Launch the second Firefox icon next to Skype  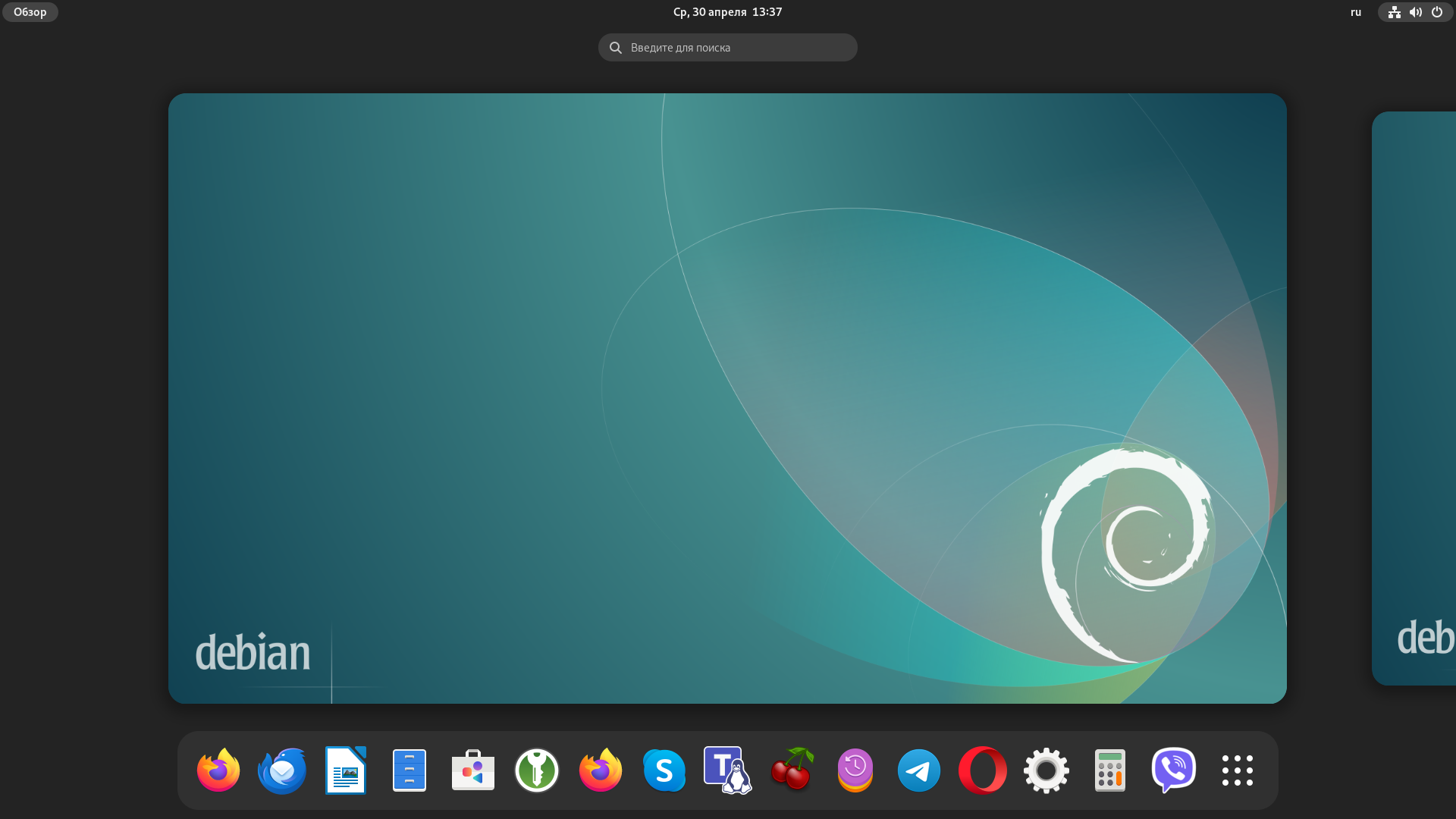[601, 770]
